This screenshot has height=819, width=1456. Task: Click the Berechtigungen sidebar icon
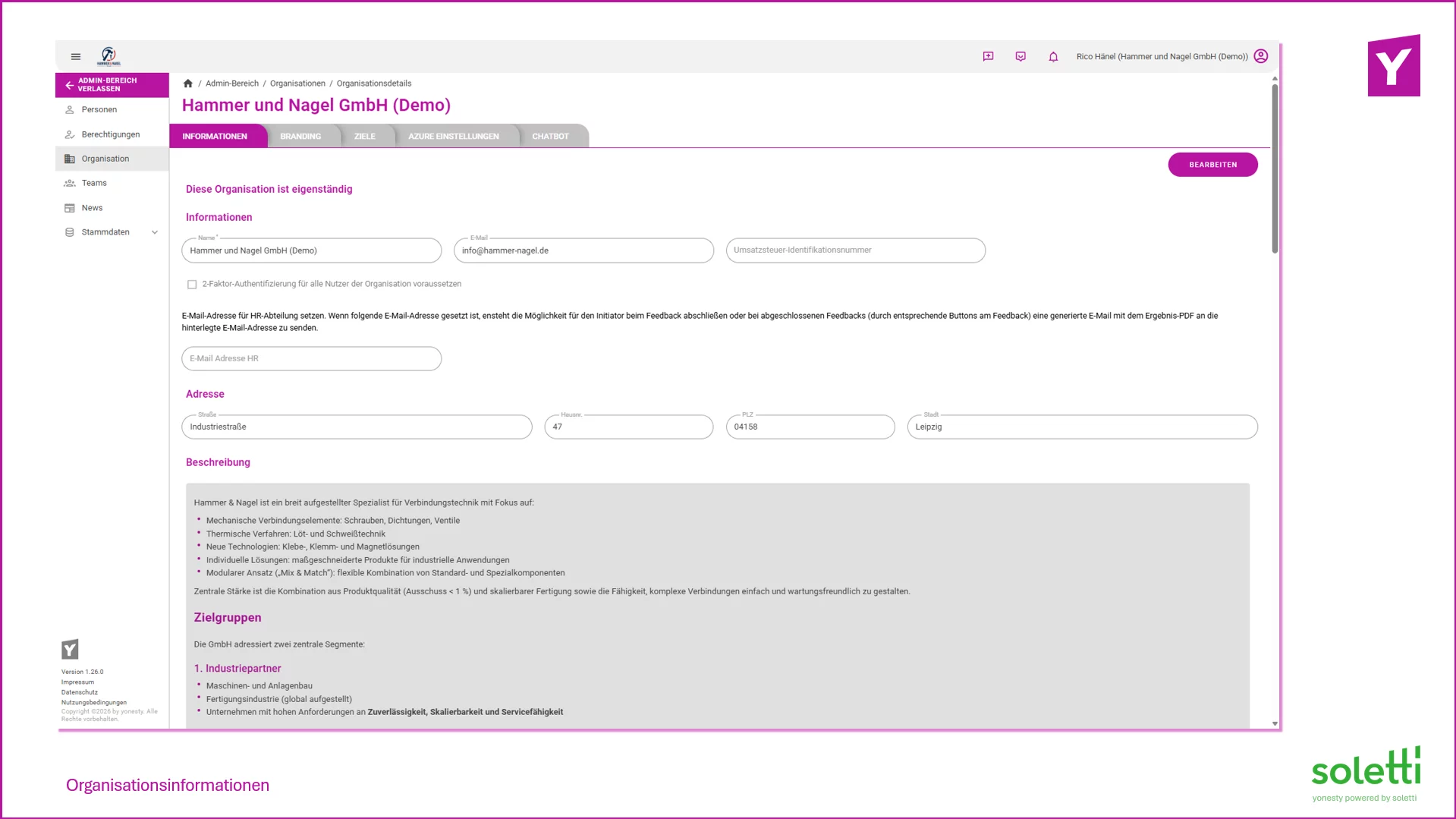pos(70,134)
